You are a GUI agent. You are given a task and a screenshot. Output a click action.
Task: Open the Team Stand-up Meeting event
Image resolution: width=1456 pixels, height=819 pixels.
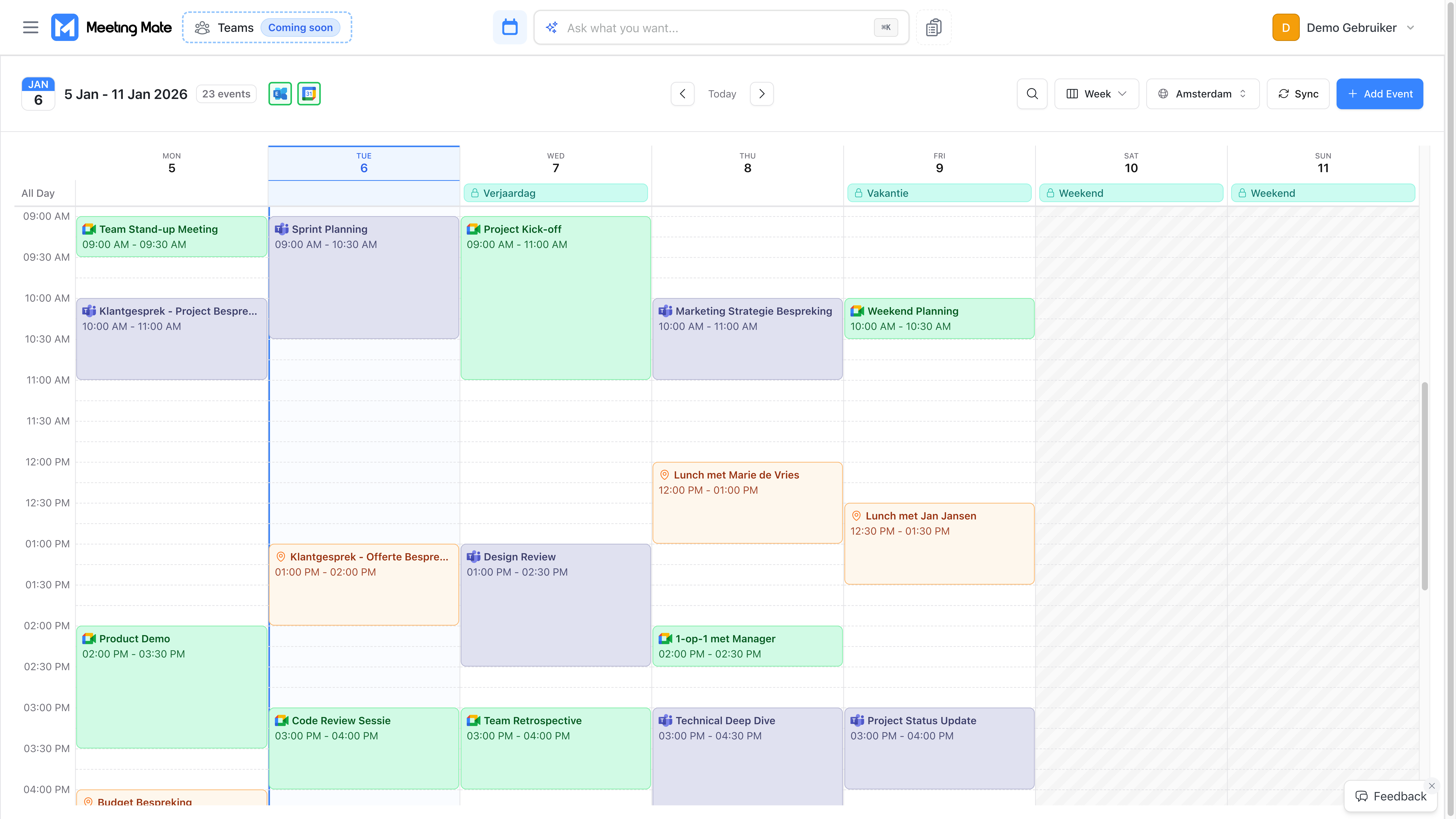pos(172,237)
